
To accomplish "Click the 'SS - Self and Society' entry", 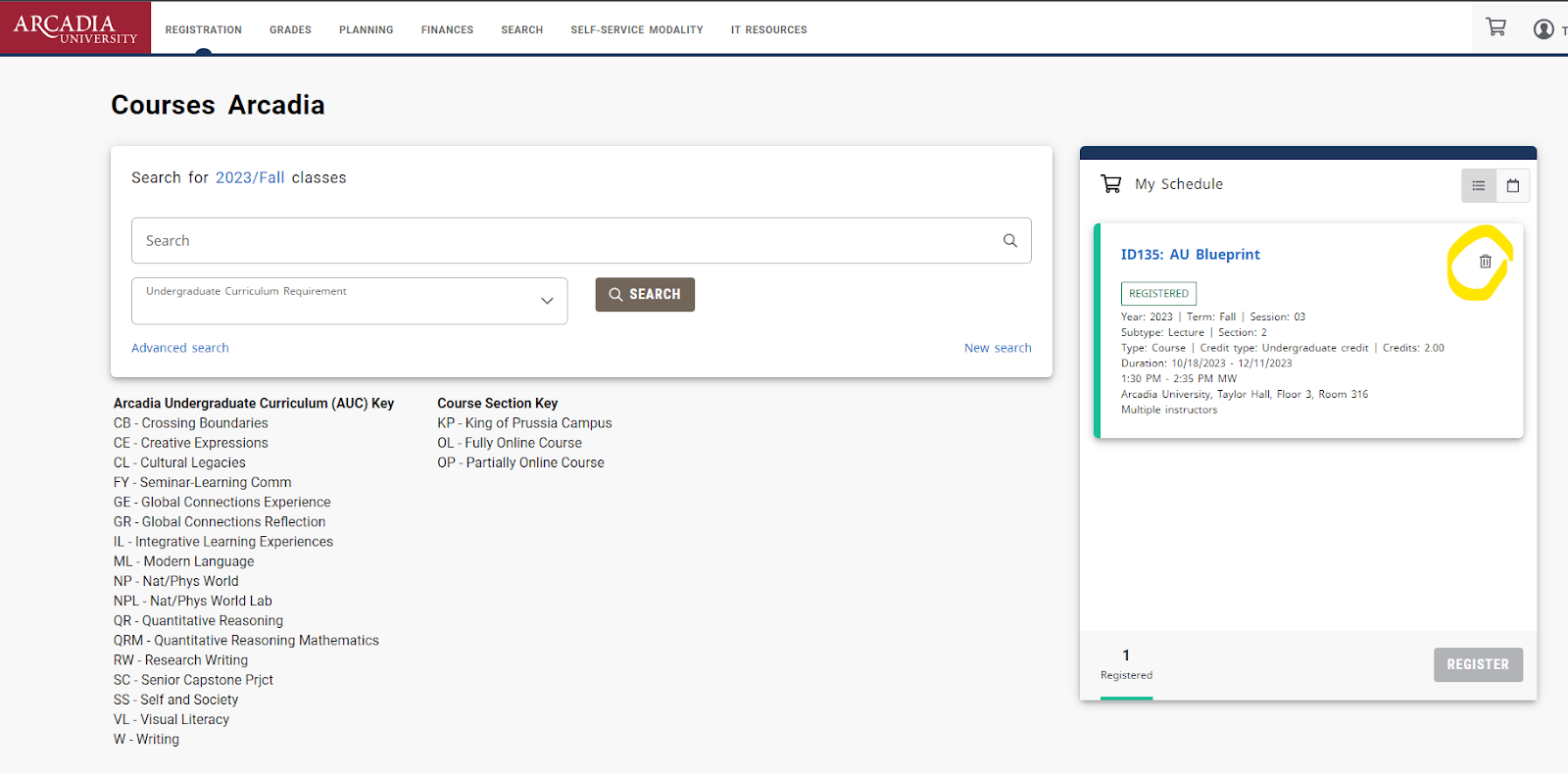I will click(176, 700).
